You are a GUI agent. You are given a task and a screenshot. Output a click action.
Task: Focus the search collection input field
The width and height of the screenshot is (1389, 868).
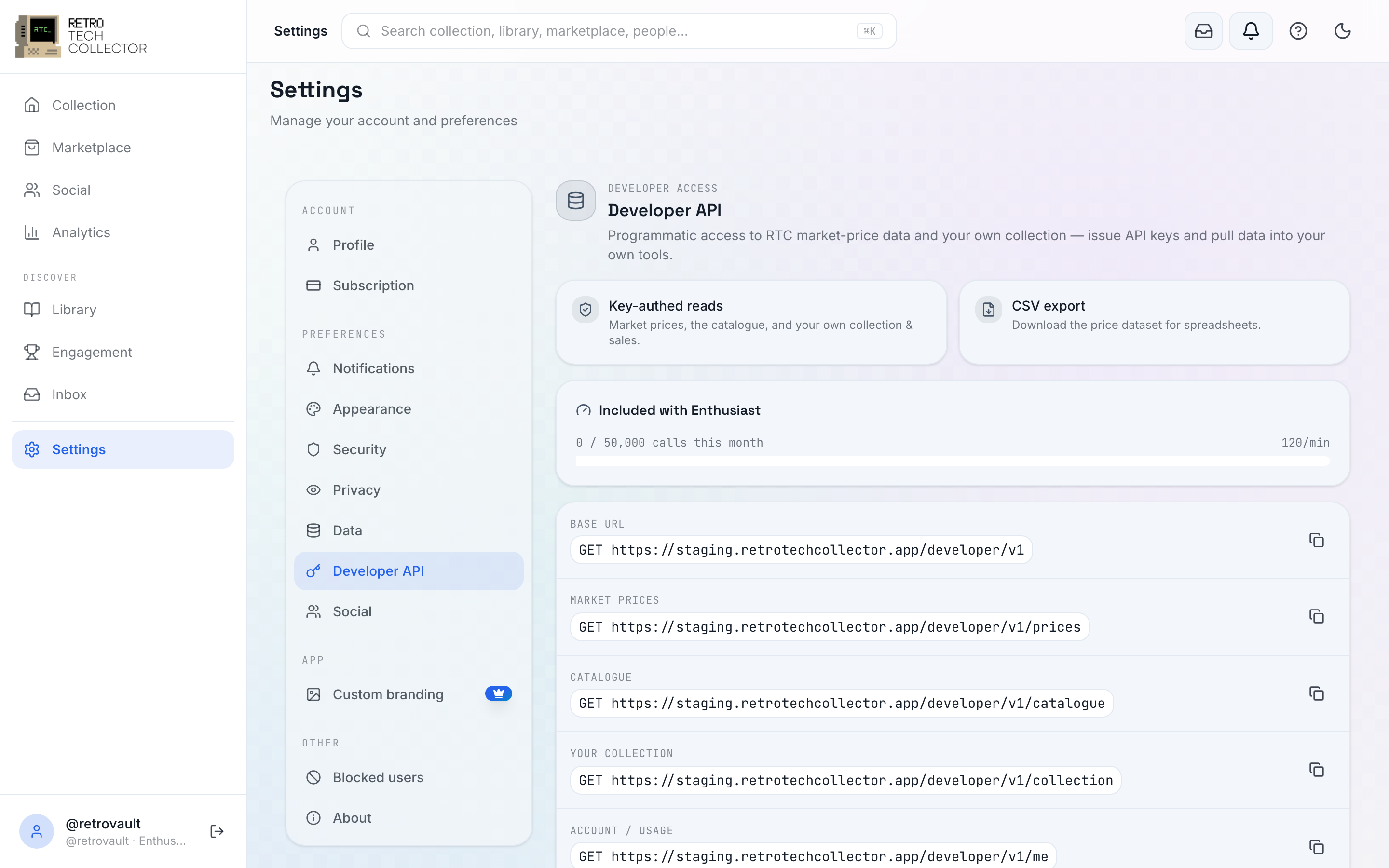coord(619,31)
